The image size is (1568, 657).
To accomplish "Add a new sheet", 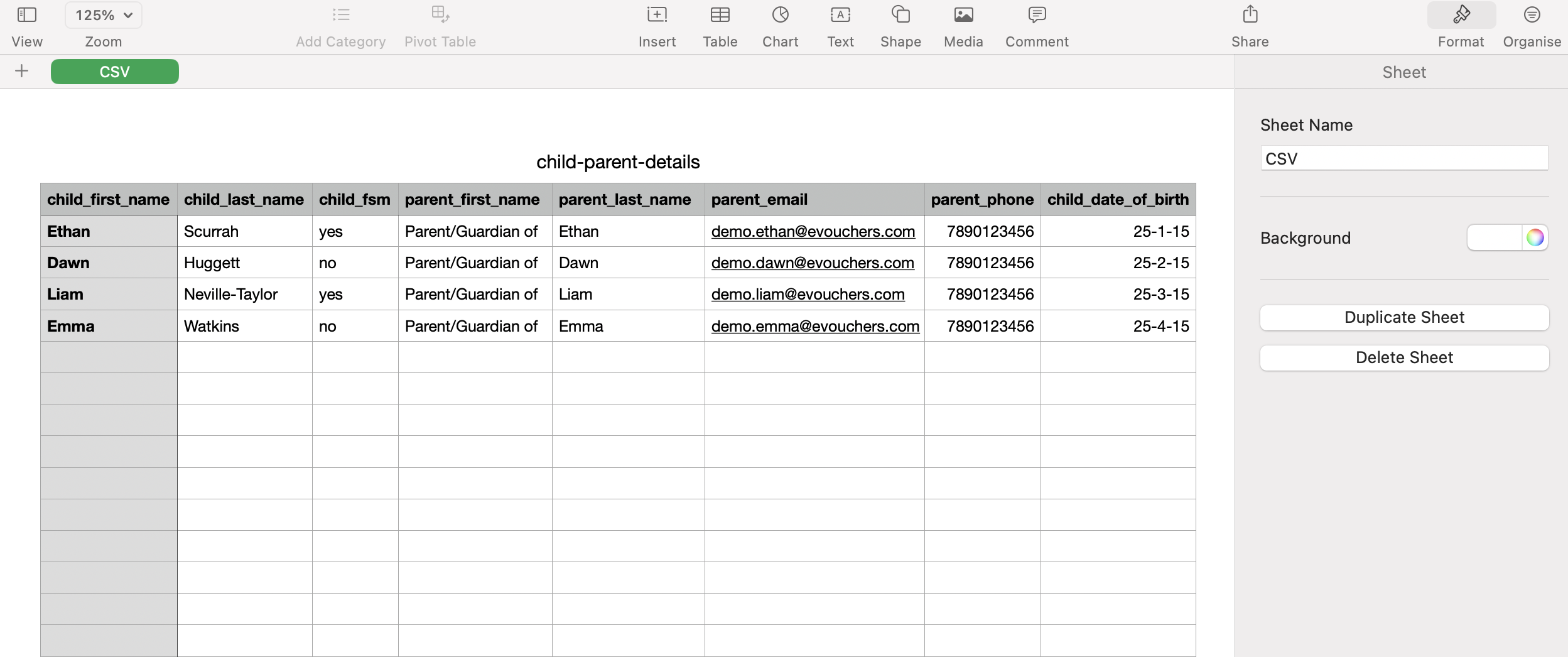I will (22, 70).
